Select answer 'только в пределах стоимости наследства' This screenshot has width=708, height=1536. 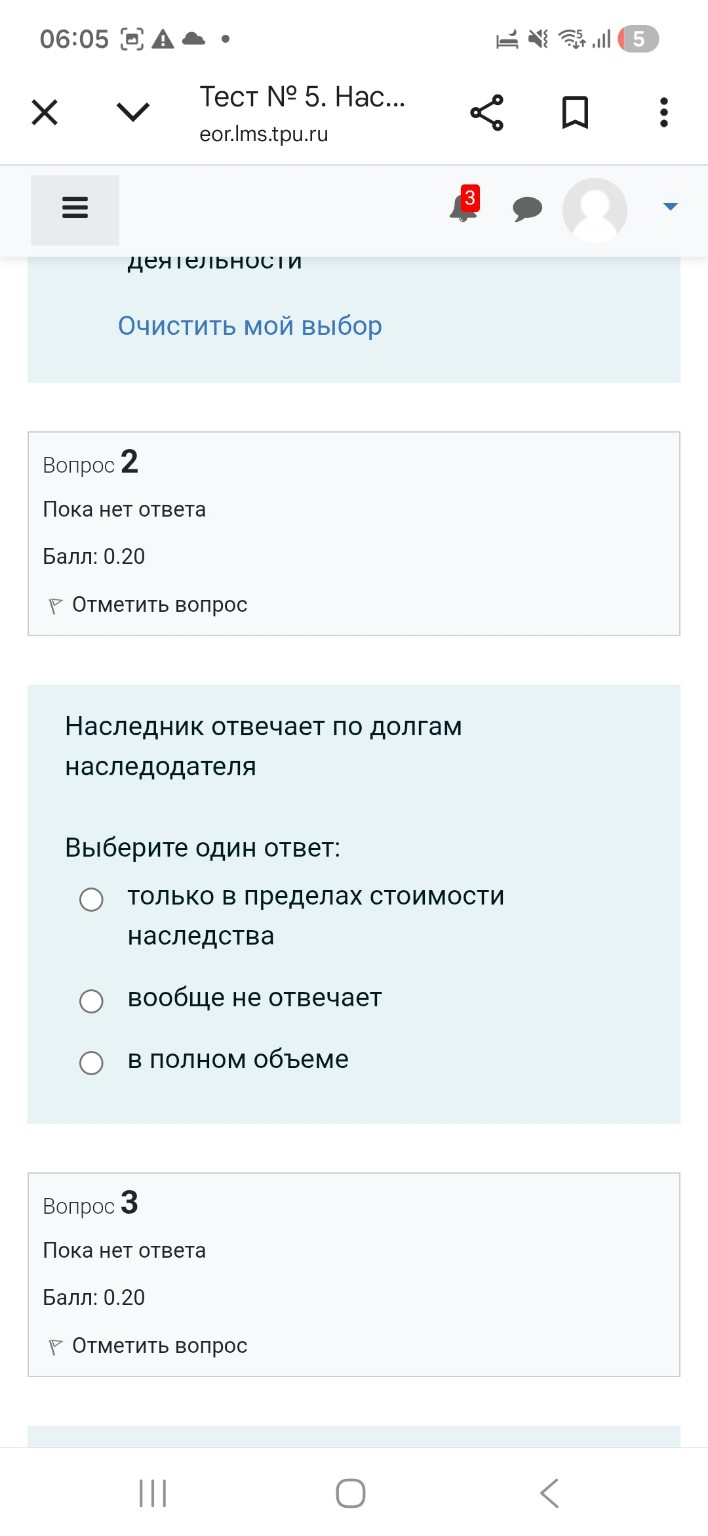pyautogui.click(x=91, y=899)
